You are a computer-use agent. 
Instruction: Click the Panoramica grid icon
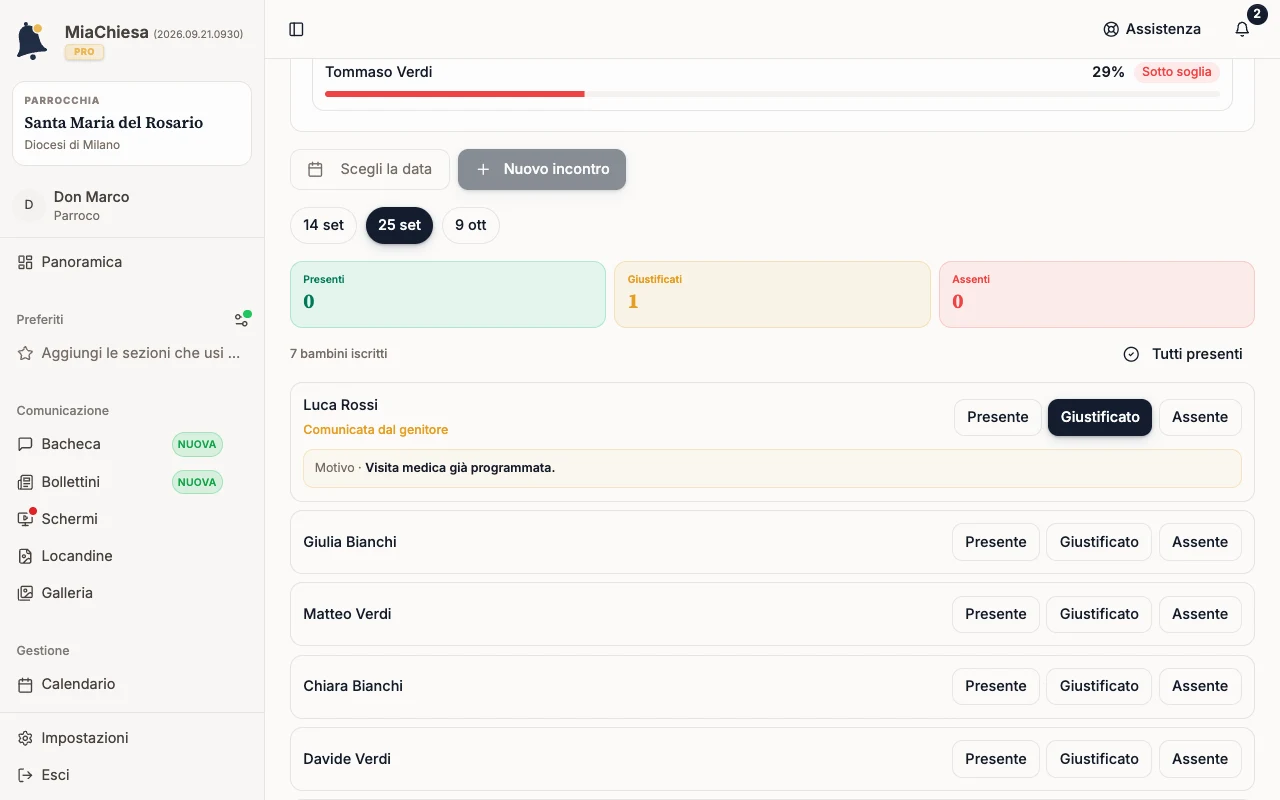[x=25, y=262]
